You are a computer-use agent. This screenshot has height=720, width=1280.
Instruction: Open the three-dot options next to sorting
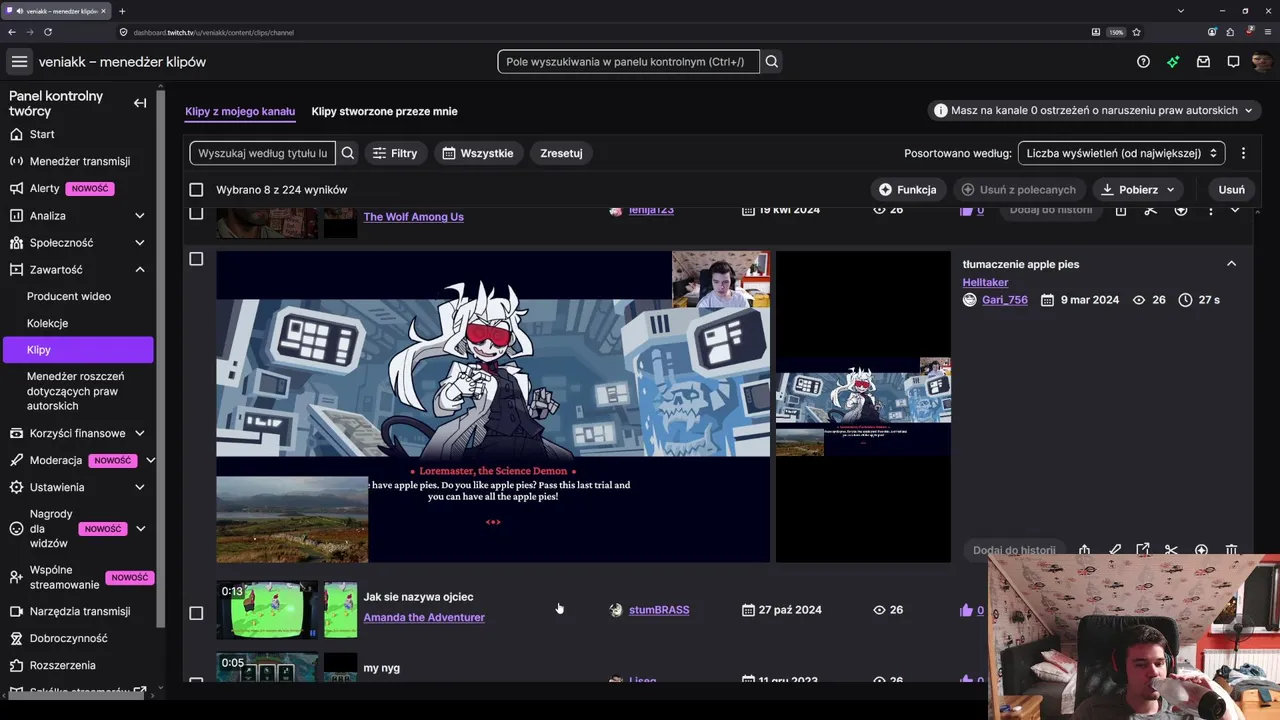pos(1243,153)
